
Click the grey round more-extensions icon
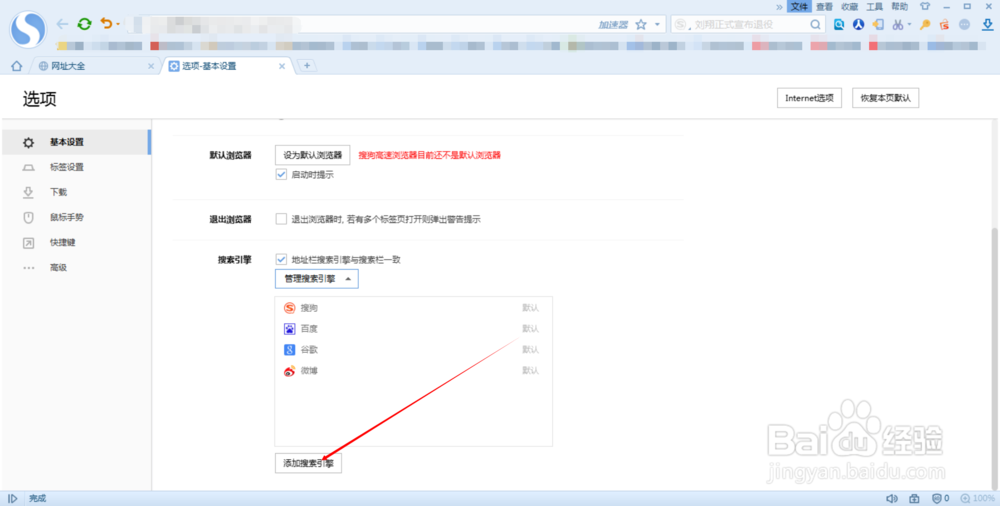point(964,25)
